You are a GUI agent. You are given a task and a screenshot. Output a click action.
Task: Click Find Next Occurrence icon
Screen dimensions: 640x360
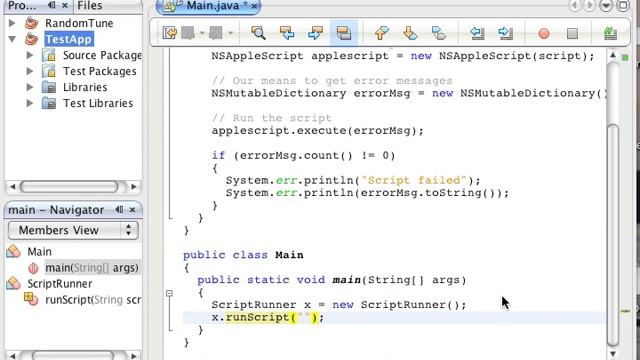coord(315,33)
